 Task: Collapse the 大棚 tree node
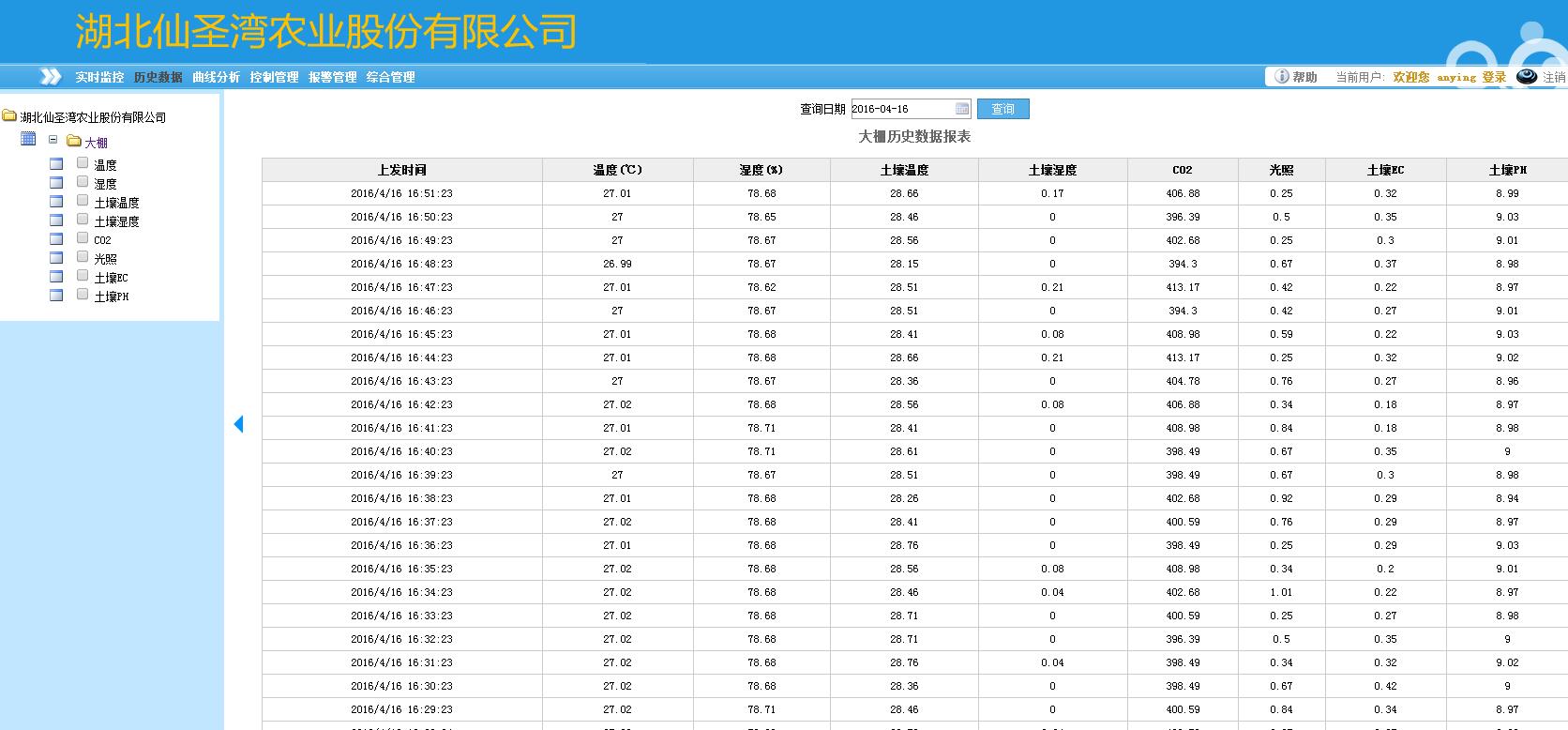point(53,140)
